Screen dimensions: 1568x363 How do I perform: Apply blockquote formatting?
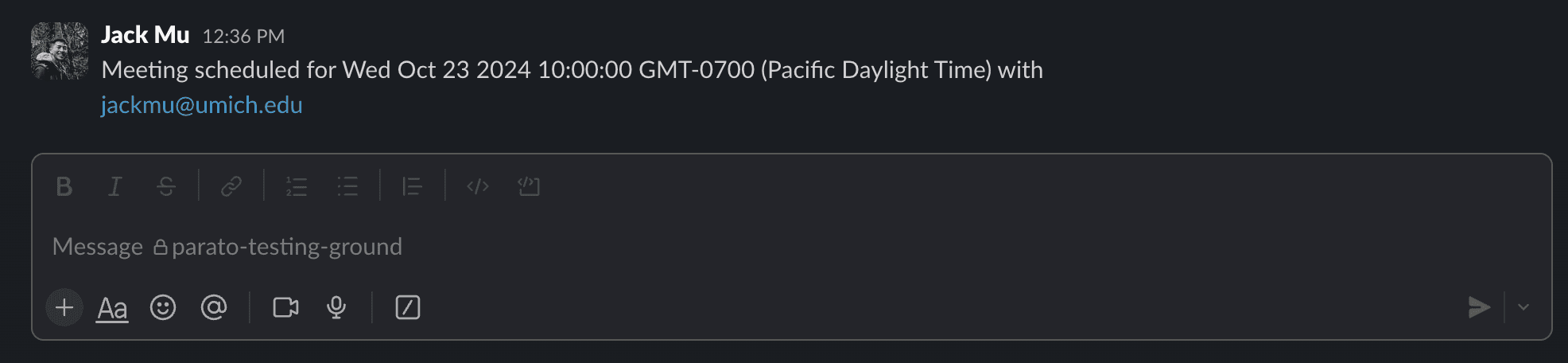coord(412,186)
